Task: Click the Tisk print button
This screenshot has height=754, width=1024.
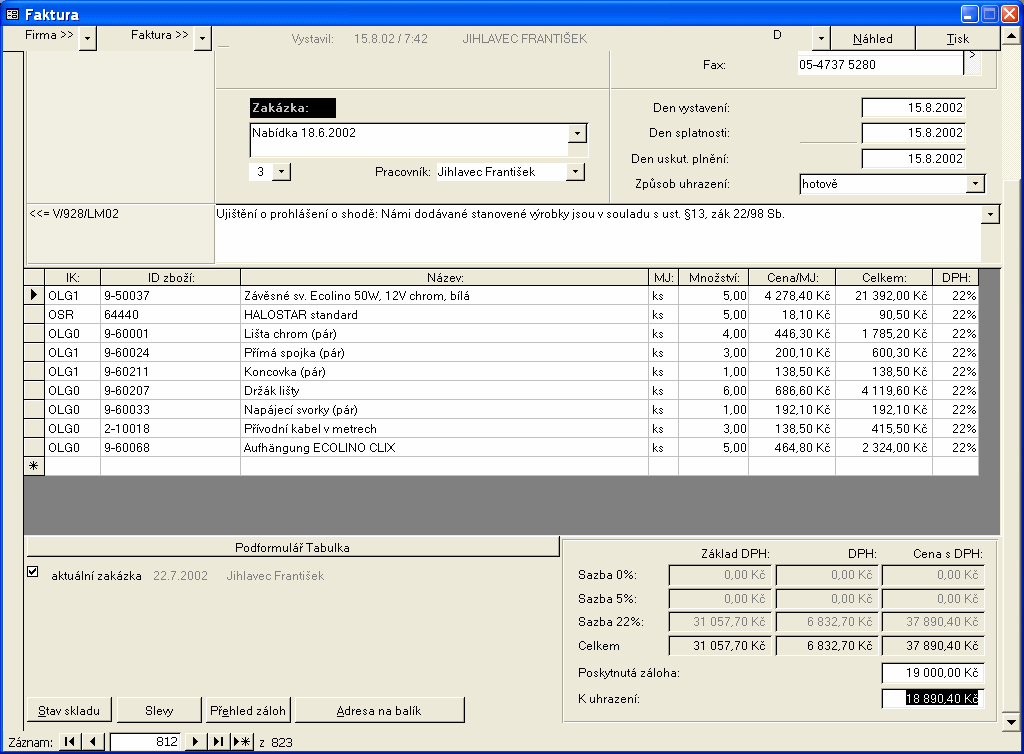Action: [x=957, y=39]
